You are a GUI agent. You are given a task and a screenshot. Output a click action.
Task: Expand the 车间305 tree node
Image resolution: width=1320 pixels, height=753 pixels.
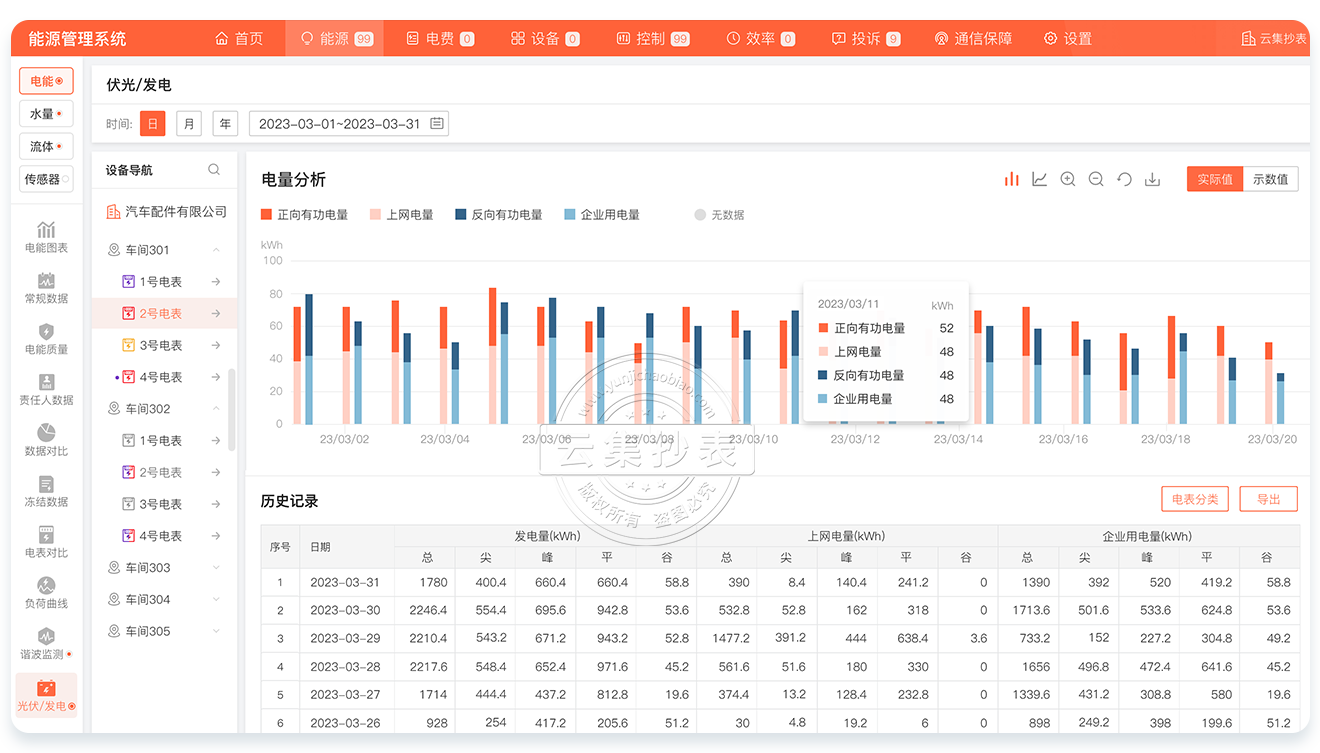click(x=216, y=632)
